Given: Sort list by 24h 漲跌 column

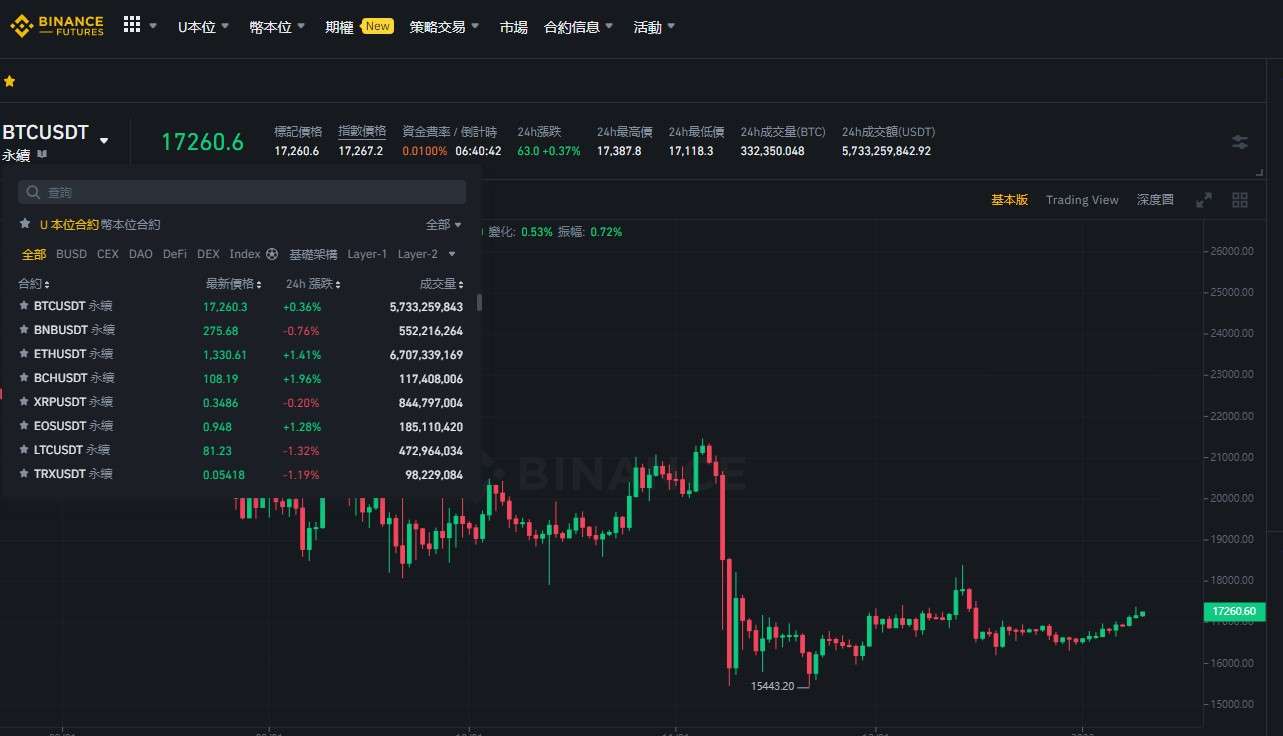Looking at the screenshot, I should [312, 284].
